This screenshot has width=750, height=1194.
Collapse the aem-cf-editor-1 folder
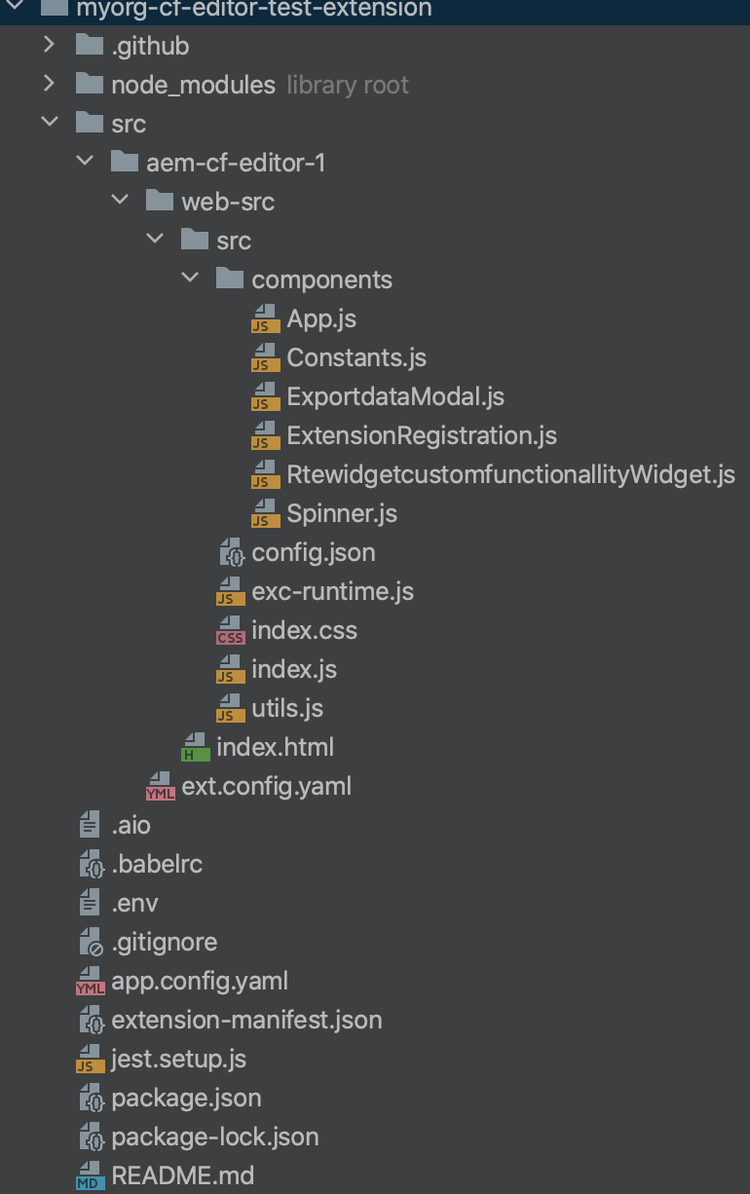pyautogui.click(x=85, y=161)
